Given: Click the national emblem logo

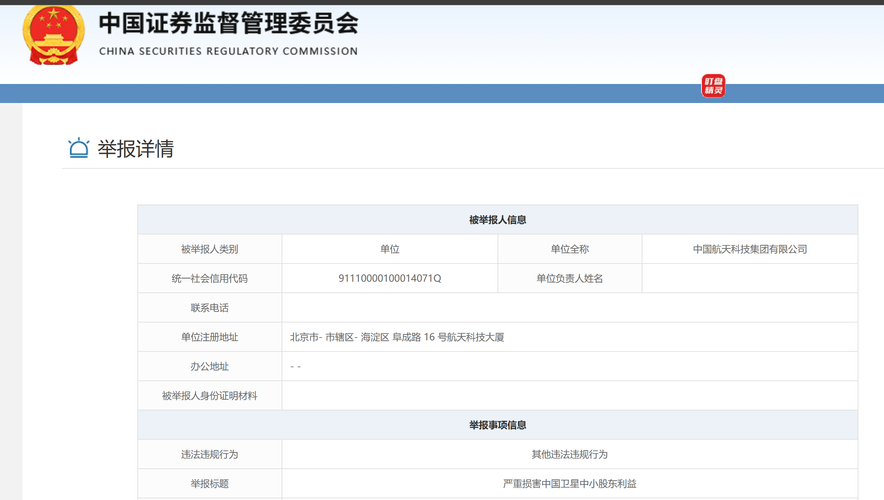Looking at the screenshot, I should coord(54,35).
